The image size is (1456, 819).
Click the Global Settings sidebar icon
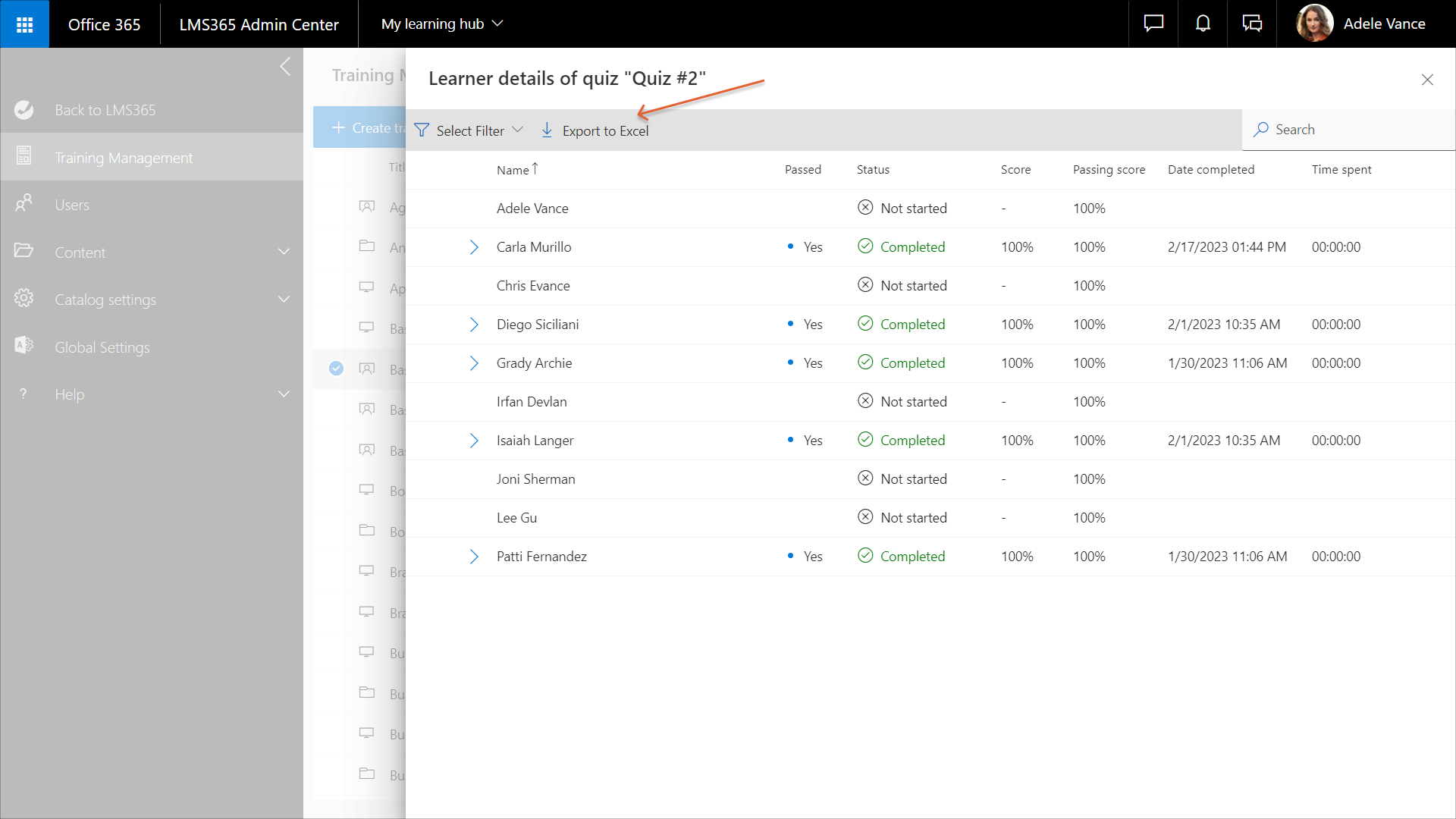24,347
